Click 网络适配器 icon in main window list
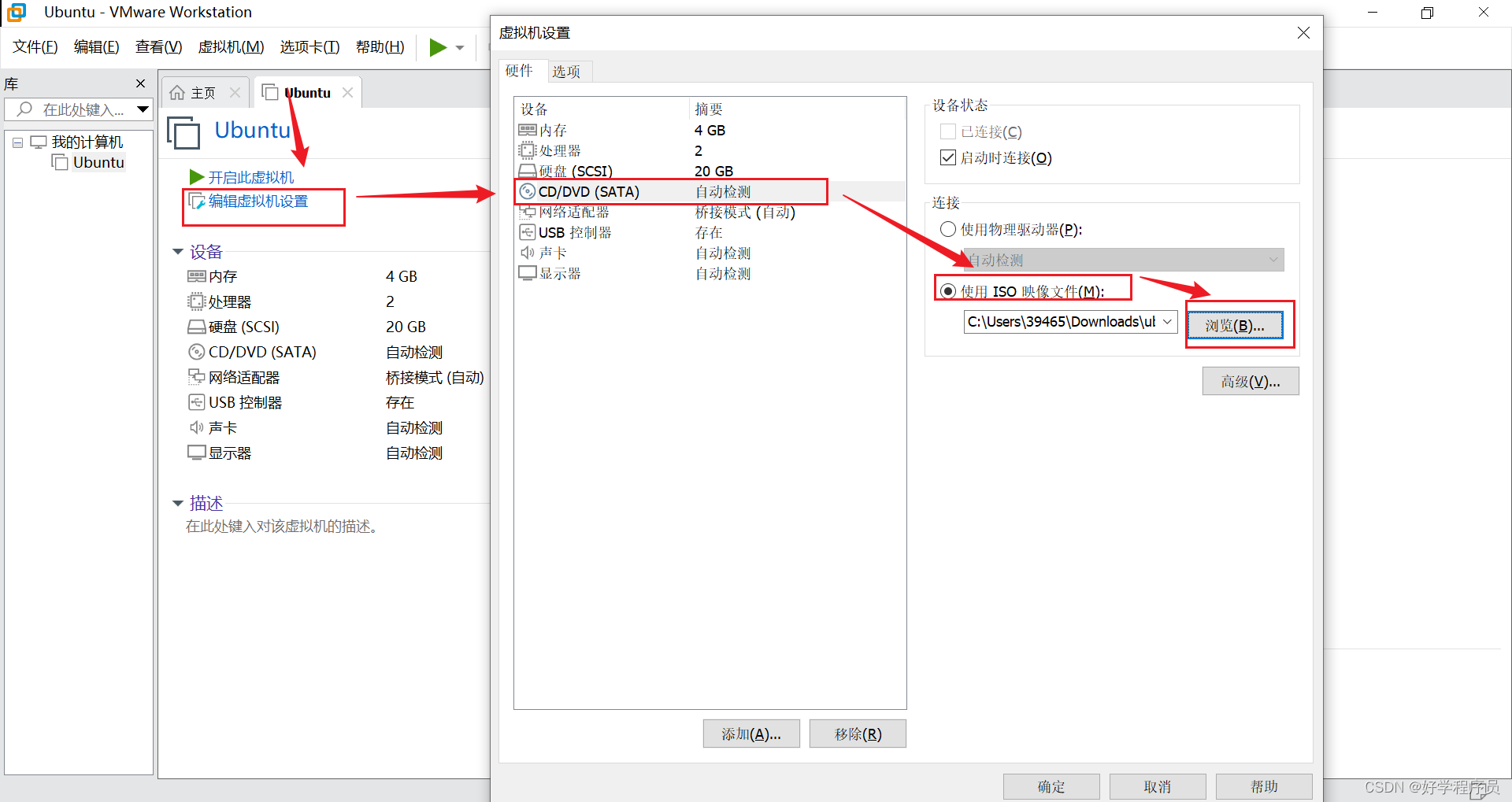Image resolution: width=1512 pixels, height=802 pixels. 196,377
